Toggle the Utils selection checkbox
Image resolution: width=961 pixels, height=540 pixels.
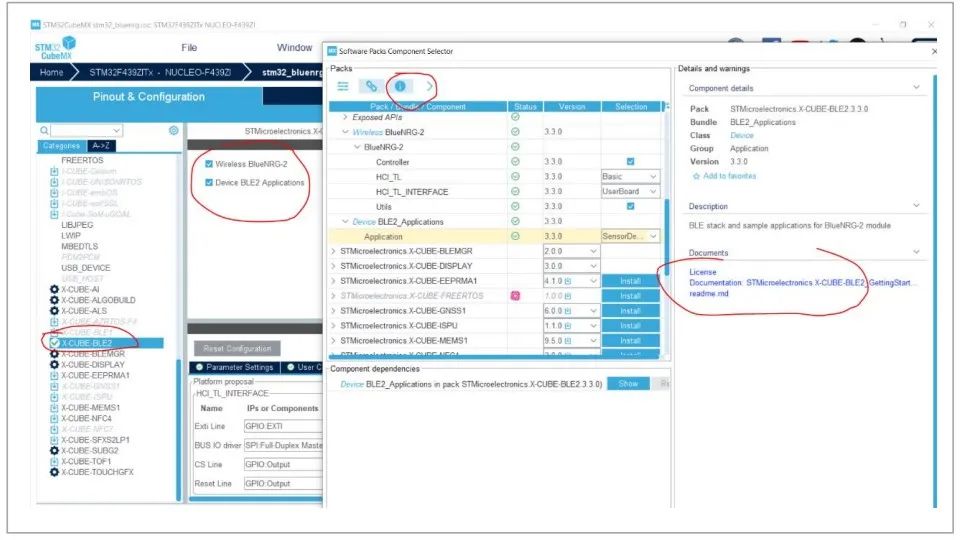point(631,206)
